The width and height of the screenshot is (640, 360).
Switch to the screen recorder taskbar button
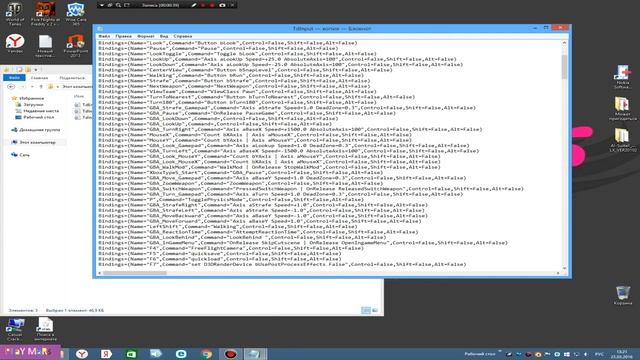(x=231, y=354)
